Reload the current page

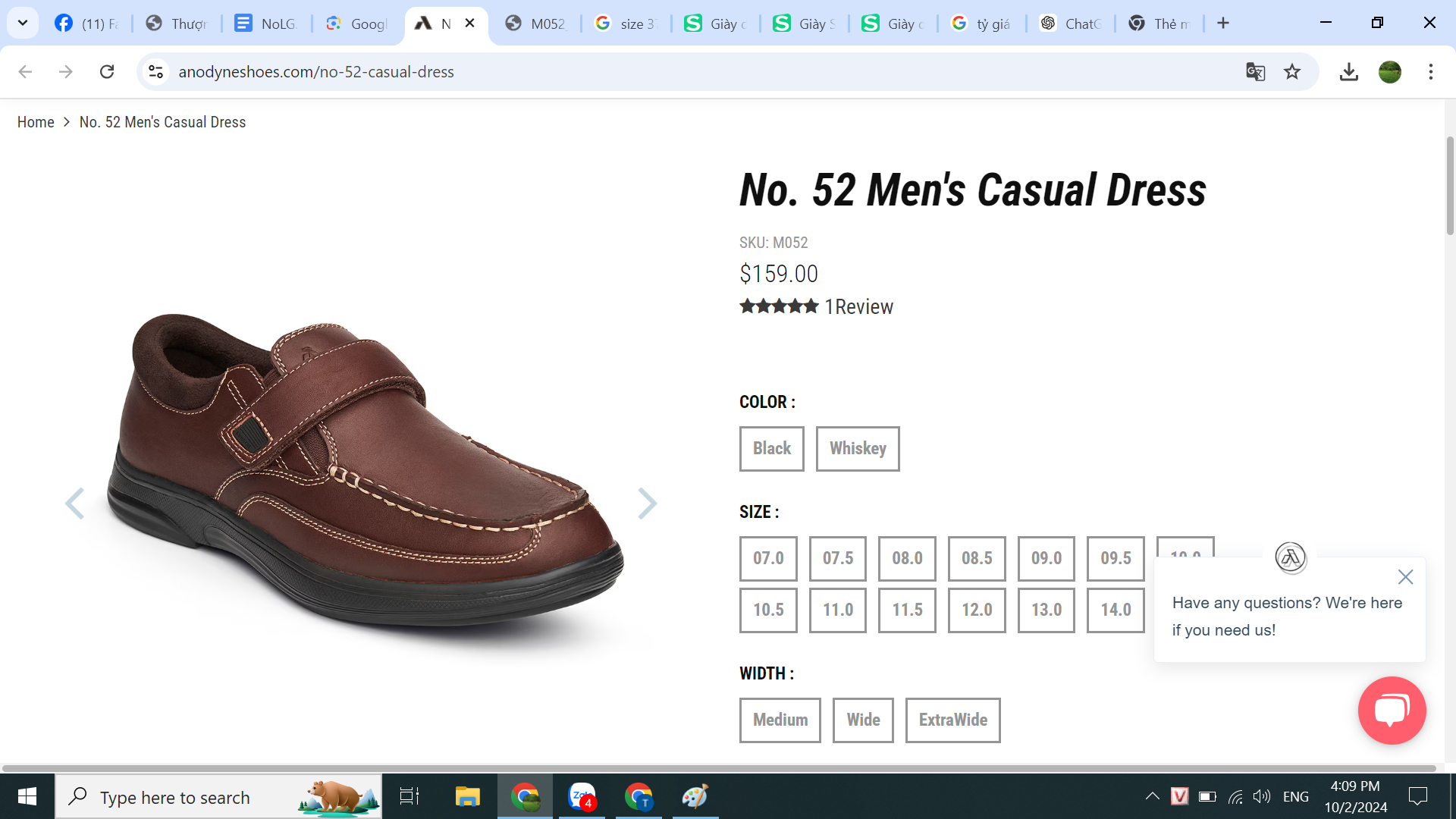click(x=107, y=72)
